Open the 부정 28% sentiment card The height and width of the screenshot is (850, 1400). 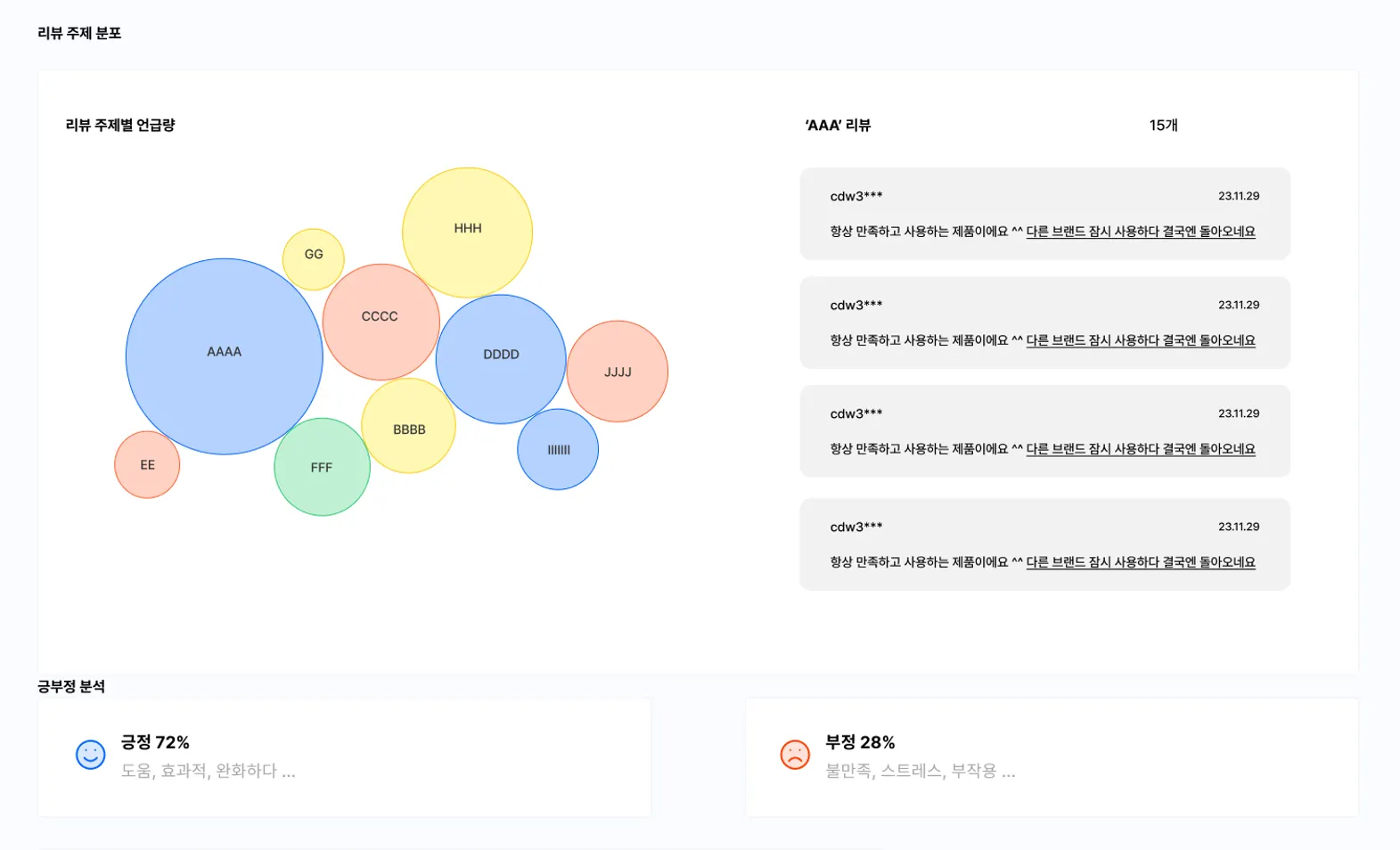1052,756
